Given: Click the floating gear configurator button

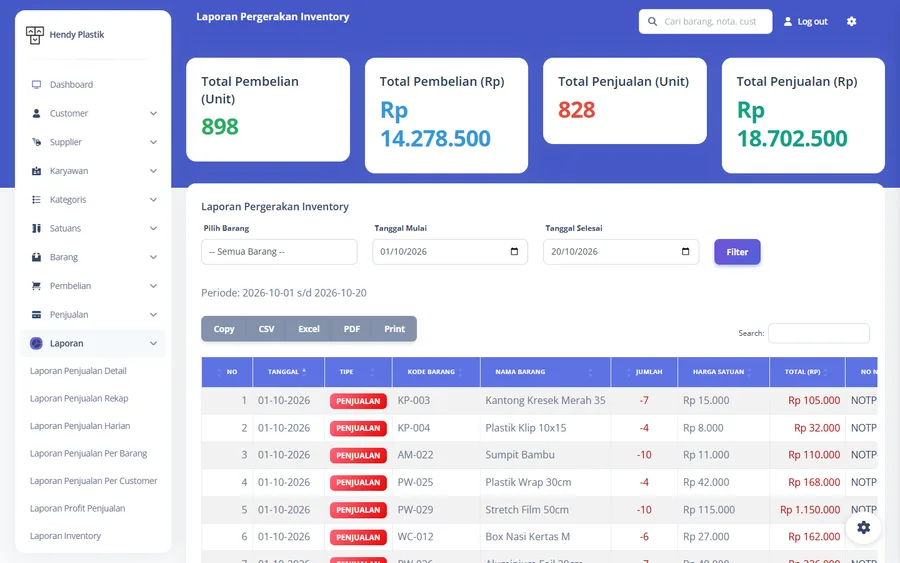Looking at the screenshot, I should (x=863, y=527).
